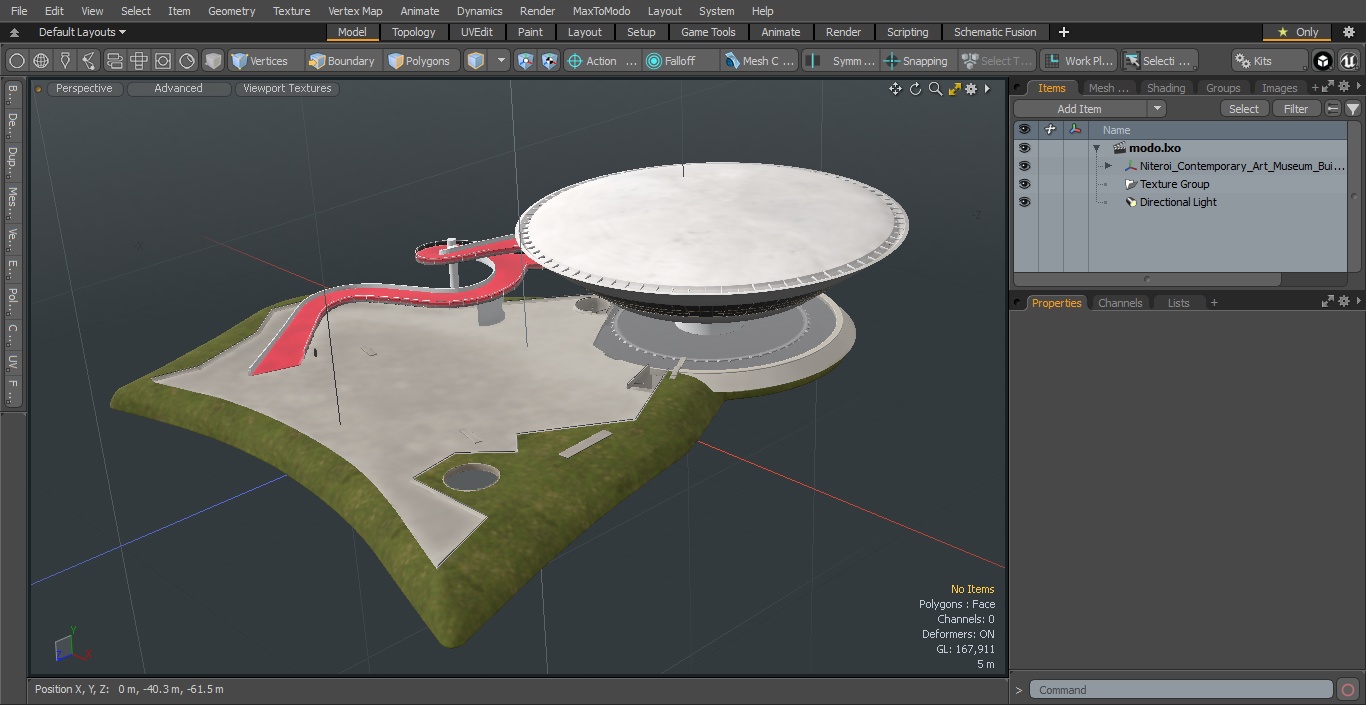Screen dimensions: 1366x705
Task: Click the Falloff button
Action: (x=680, y=61)
